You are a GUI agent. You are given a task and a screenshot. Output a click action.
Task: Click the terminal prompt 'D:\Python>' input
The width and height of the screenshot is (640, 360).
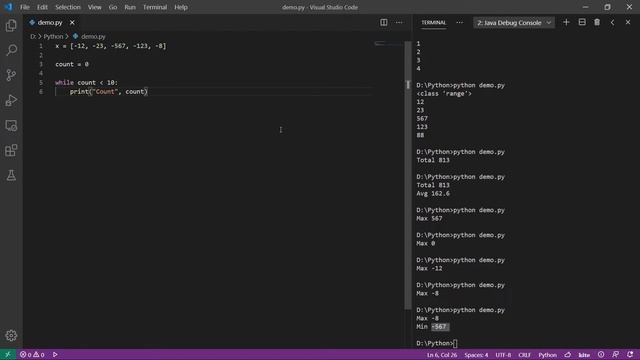[437, 343]
